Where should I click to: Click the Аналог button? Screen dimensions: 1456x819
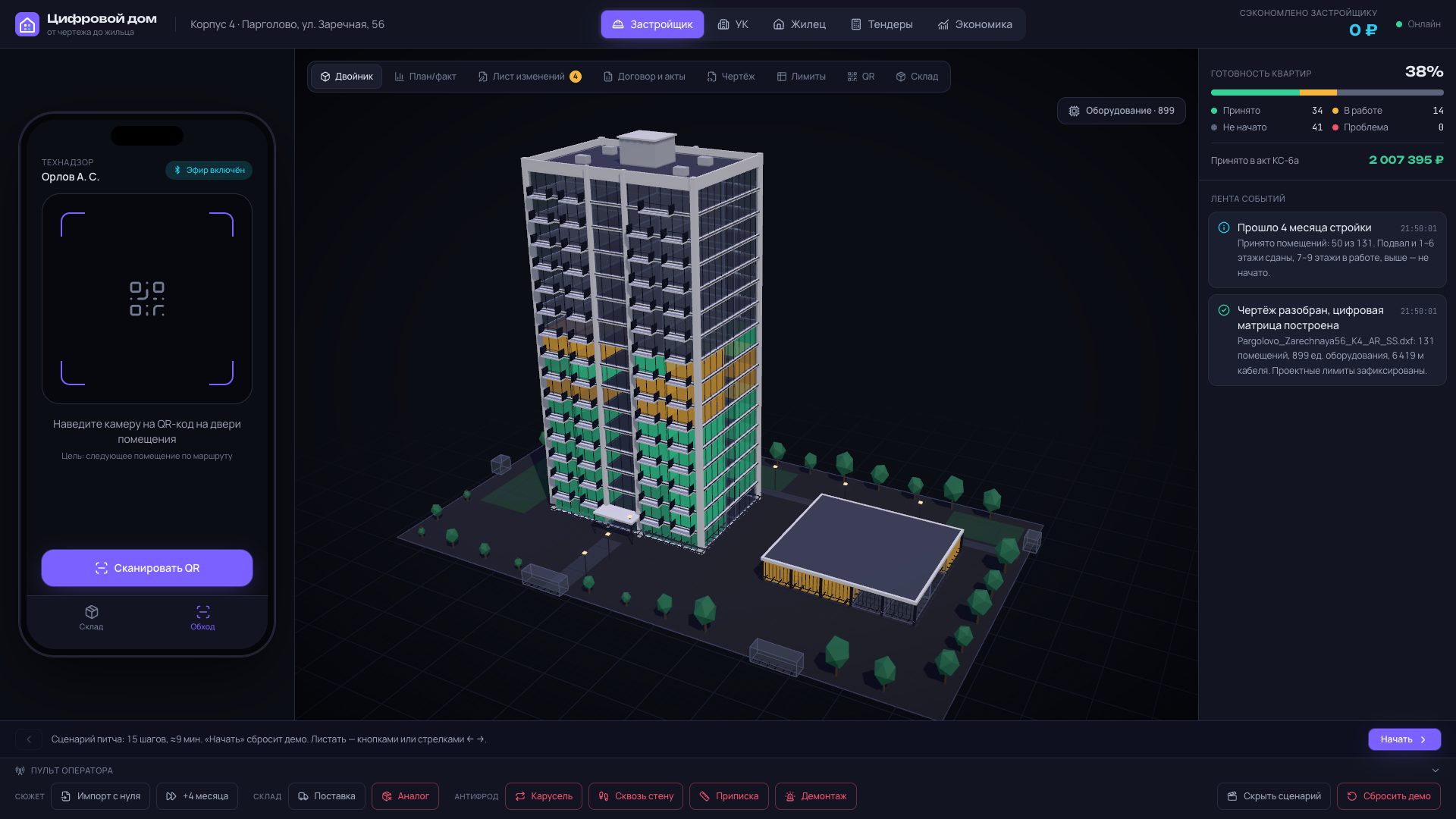tap(405, 796)
